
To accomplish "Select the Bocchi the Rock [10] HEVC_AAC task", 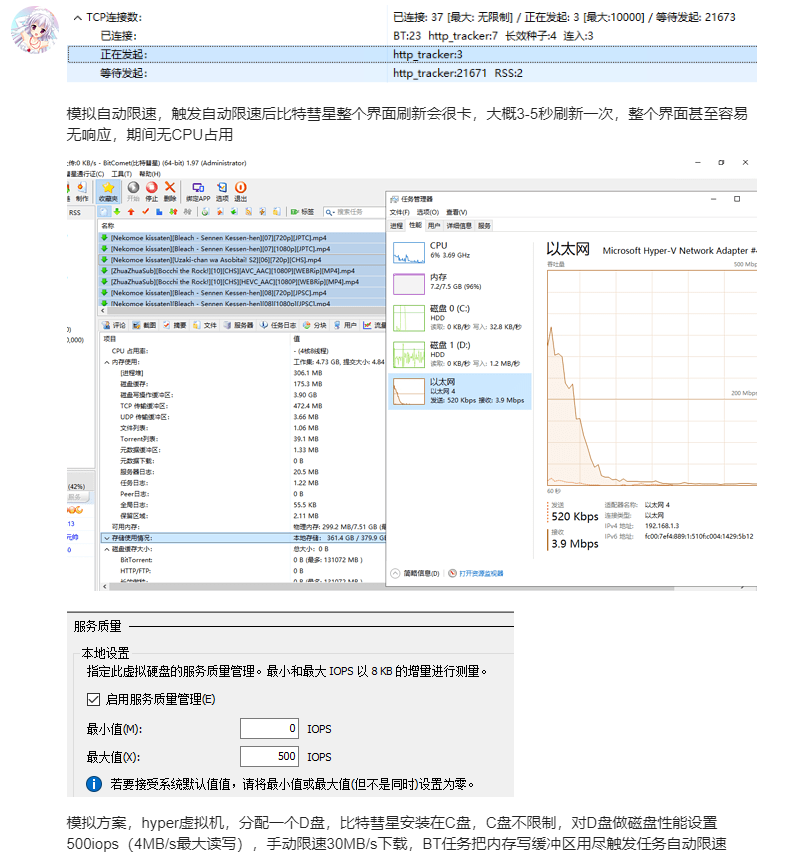I will pyautogui.click(x=243, y=282).
